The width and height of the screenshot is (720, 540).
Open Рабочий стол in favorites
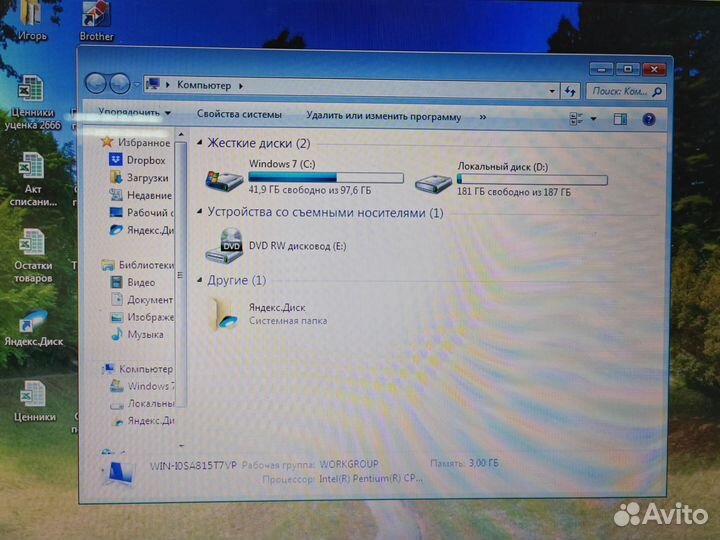(x=141, y=213)
